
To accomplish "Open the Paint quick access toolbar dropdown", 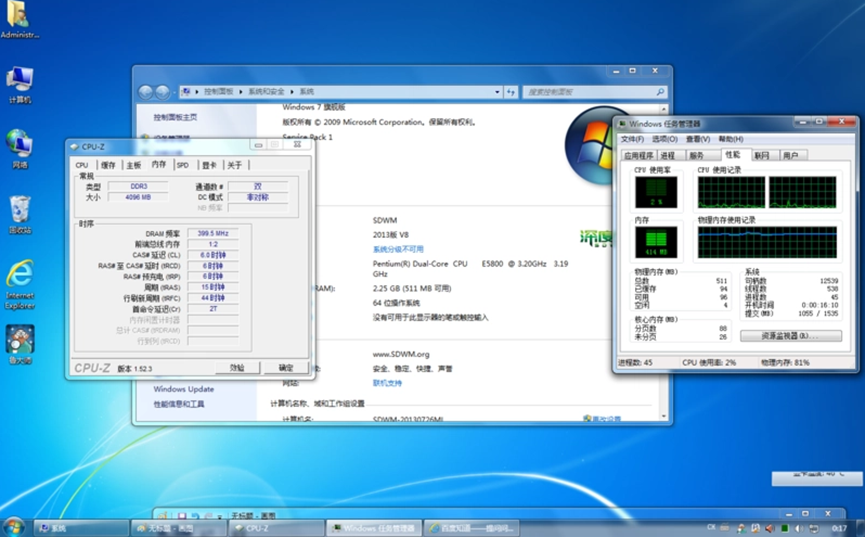I will (220, 517).
